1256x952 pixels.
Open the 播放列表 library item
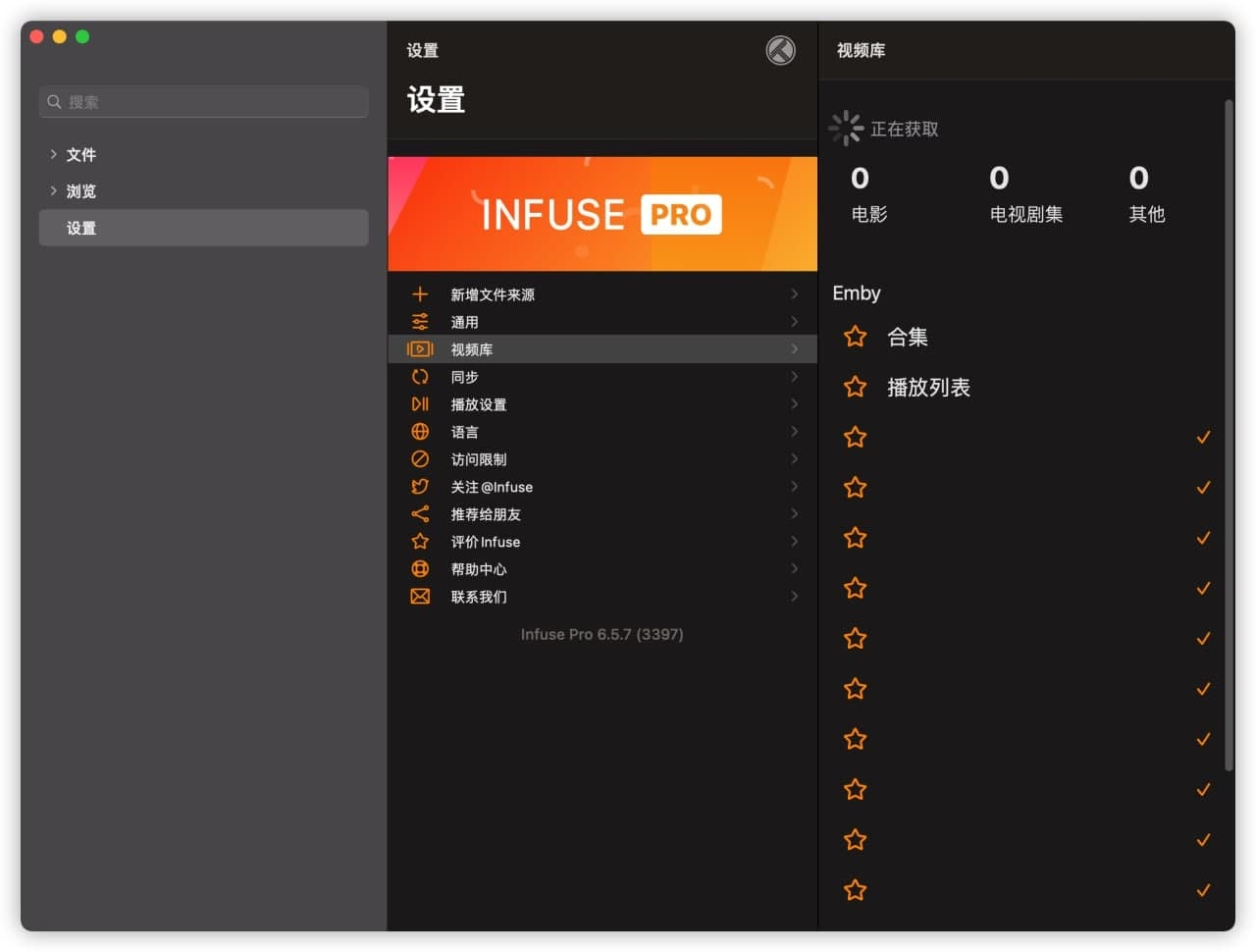point(1026,387)
